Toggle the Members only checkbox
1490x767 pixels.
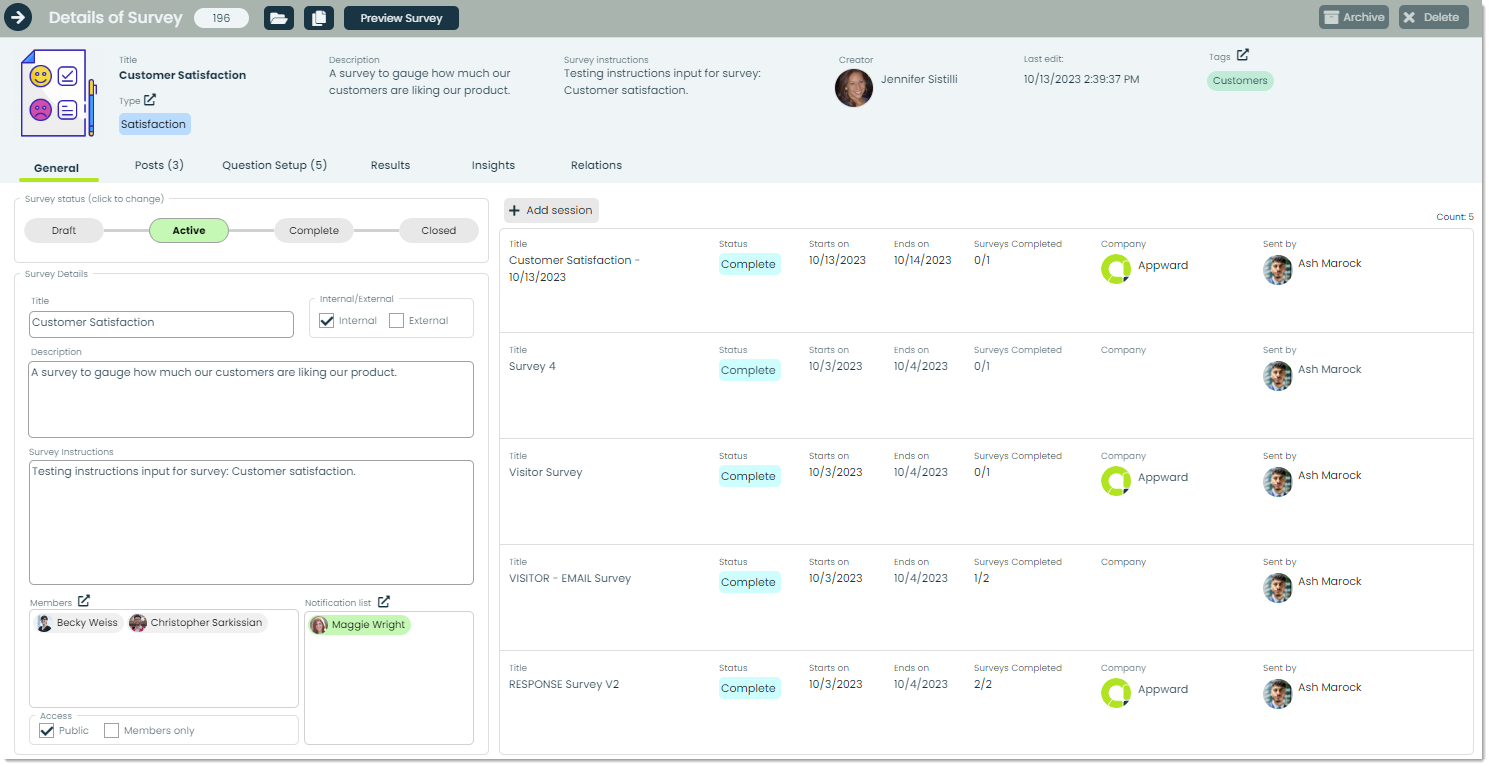point(112,731)
